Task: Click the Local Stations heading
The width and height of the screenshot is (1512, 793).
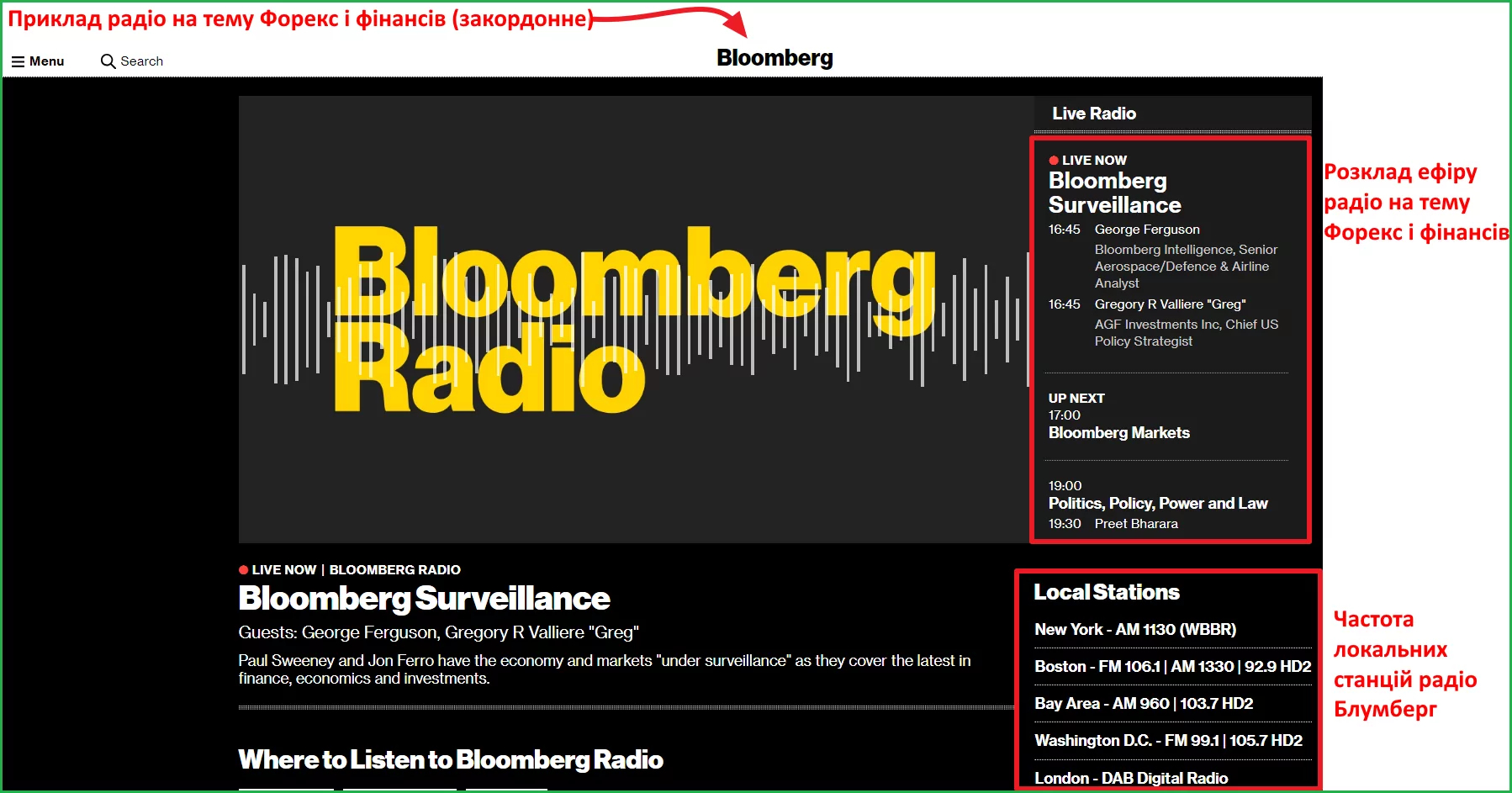Action: pyautogui.click(x=1106, y=592)
